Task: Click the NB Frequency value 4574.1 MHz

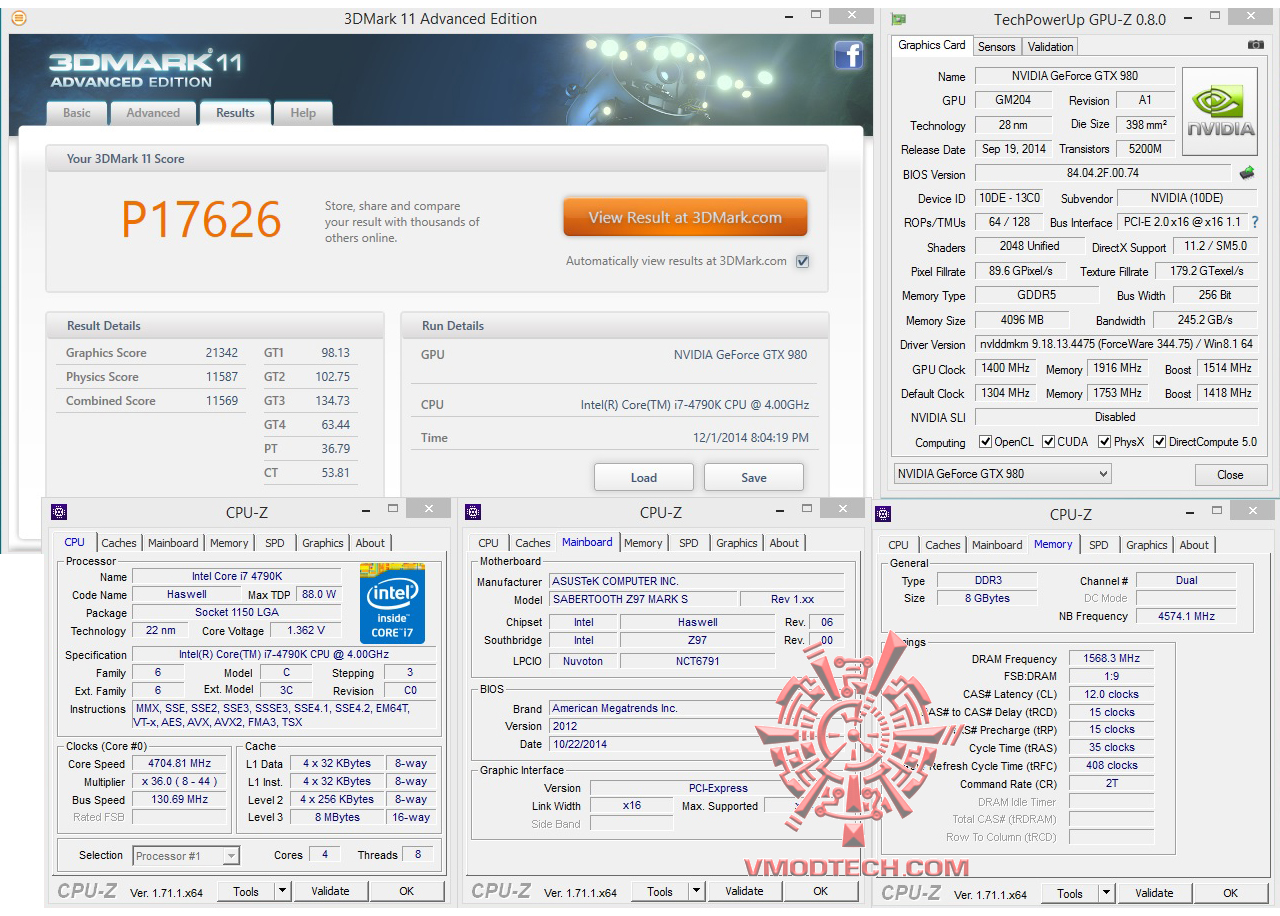Action: (x=1186, y=617)
